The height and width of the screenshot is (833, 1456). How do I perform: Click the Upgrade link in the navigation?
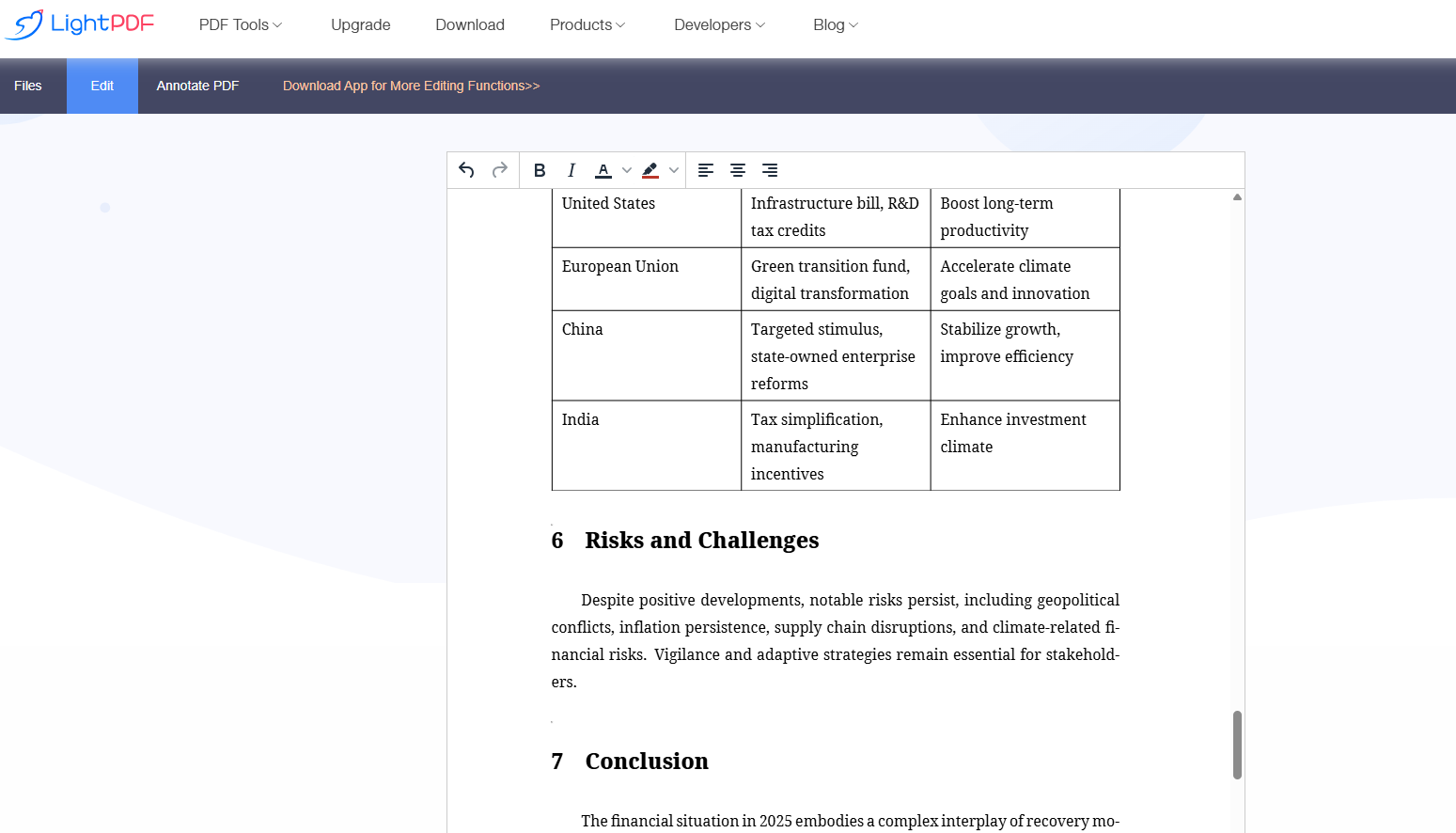(x=360, y=24)
